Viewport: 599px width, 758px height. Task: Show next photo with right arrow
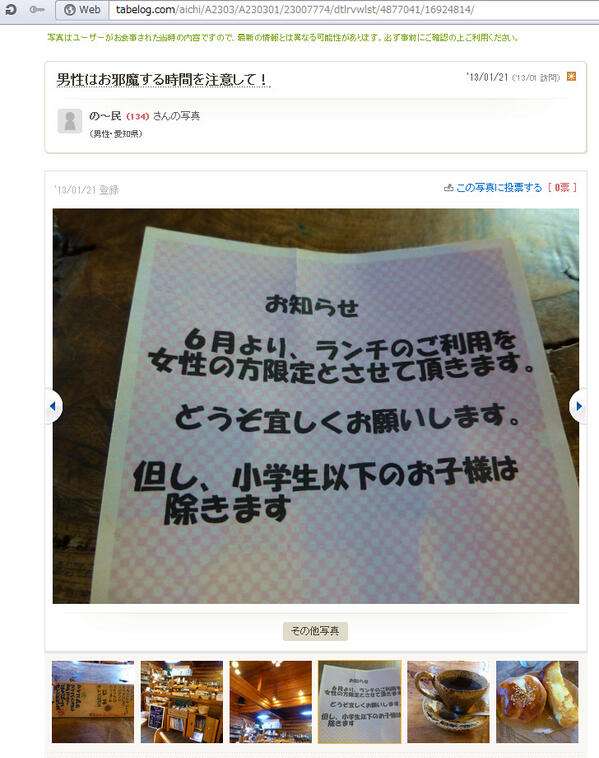579,407
